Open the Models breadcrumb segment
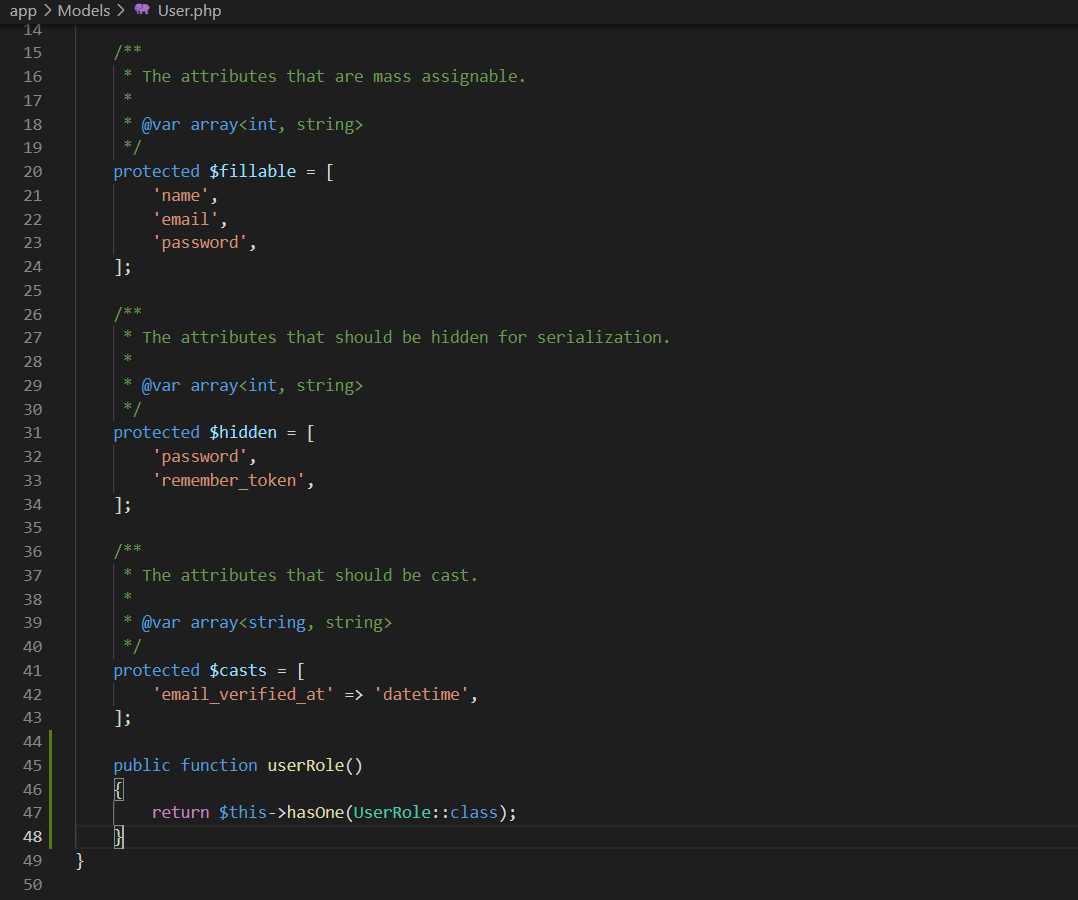Image resolution: width=1078 pixels, height=900 pixels. pos(84,10)
